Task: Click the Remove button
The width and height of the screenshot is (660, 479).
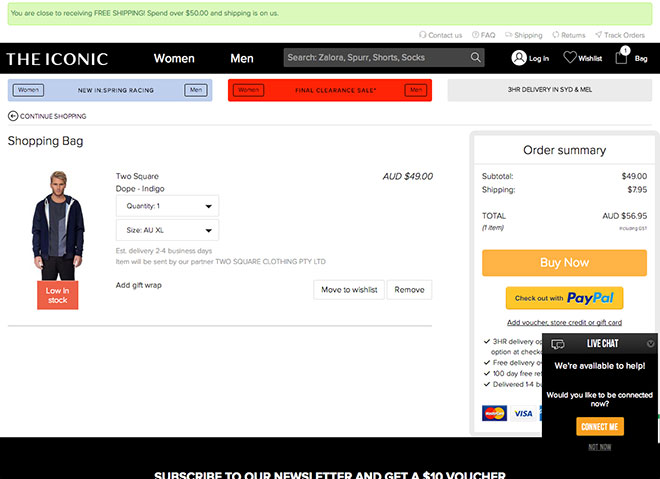Action: point(409,290)
